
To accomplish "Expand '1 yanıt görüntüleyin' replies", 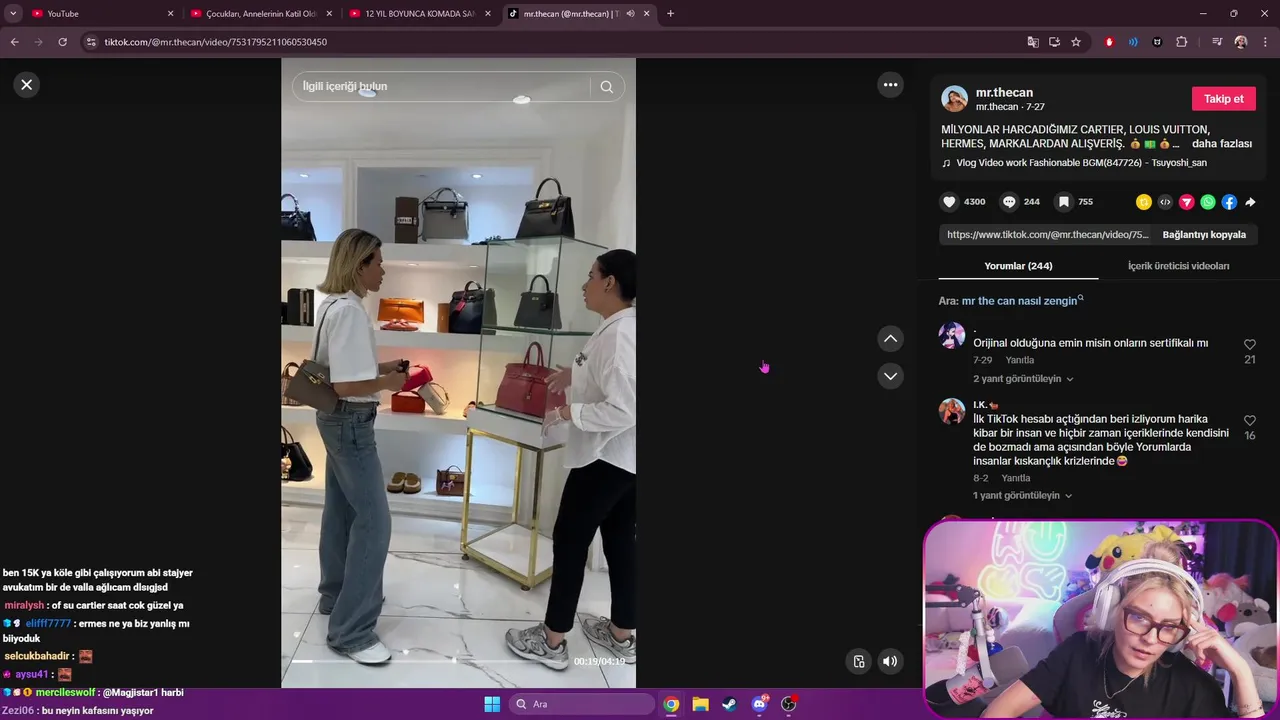I will pyautogui.click(x=1023, y=496).
